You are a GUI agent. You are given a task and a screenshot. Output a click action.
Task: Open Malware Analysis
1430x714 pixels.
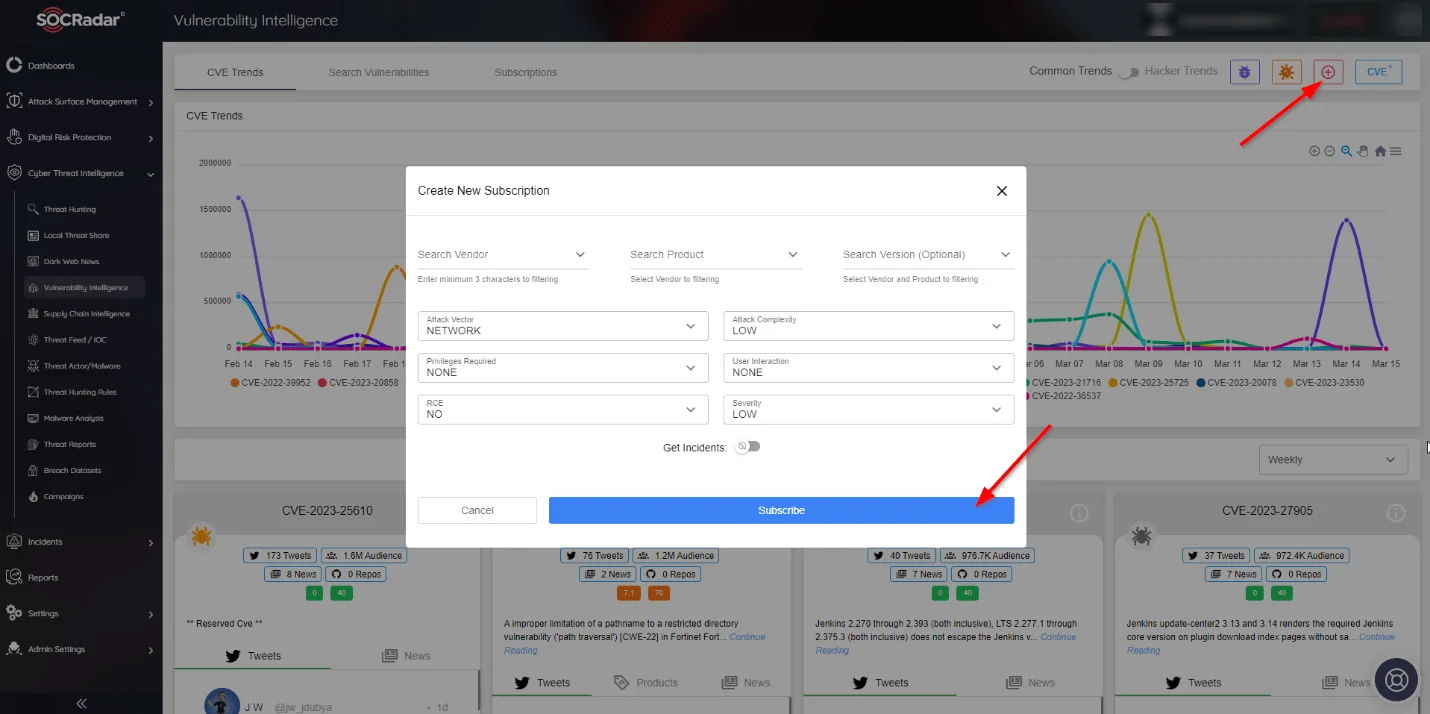coord(73,418)
